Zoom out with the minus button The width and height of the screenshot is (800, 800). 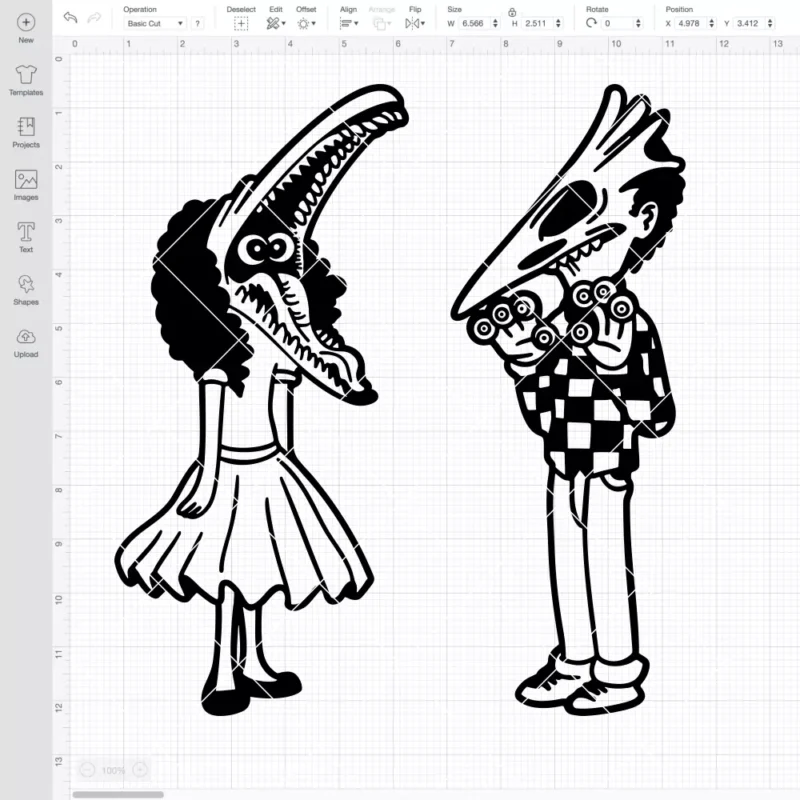point(87,769)
